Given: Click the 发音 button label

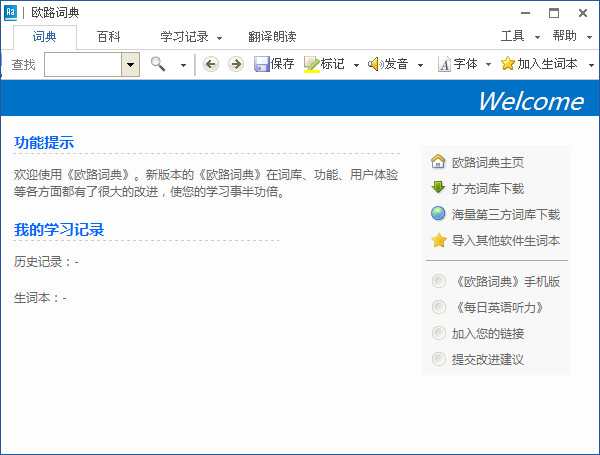Looking at the screenshot, I should coord(396,64).
